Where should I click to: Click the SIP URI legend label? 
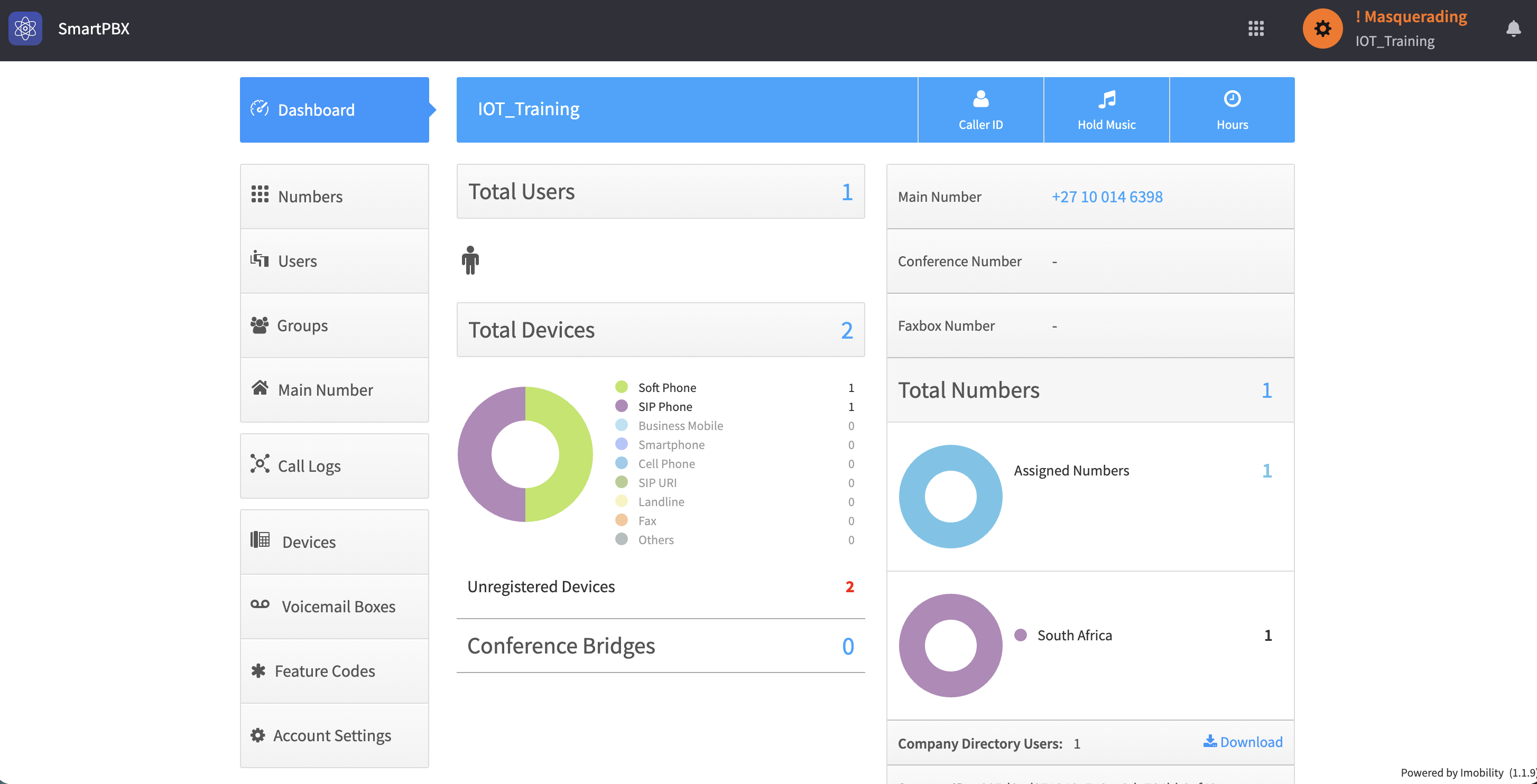(x=658, y=483)
